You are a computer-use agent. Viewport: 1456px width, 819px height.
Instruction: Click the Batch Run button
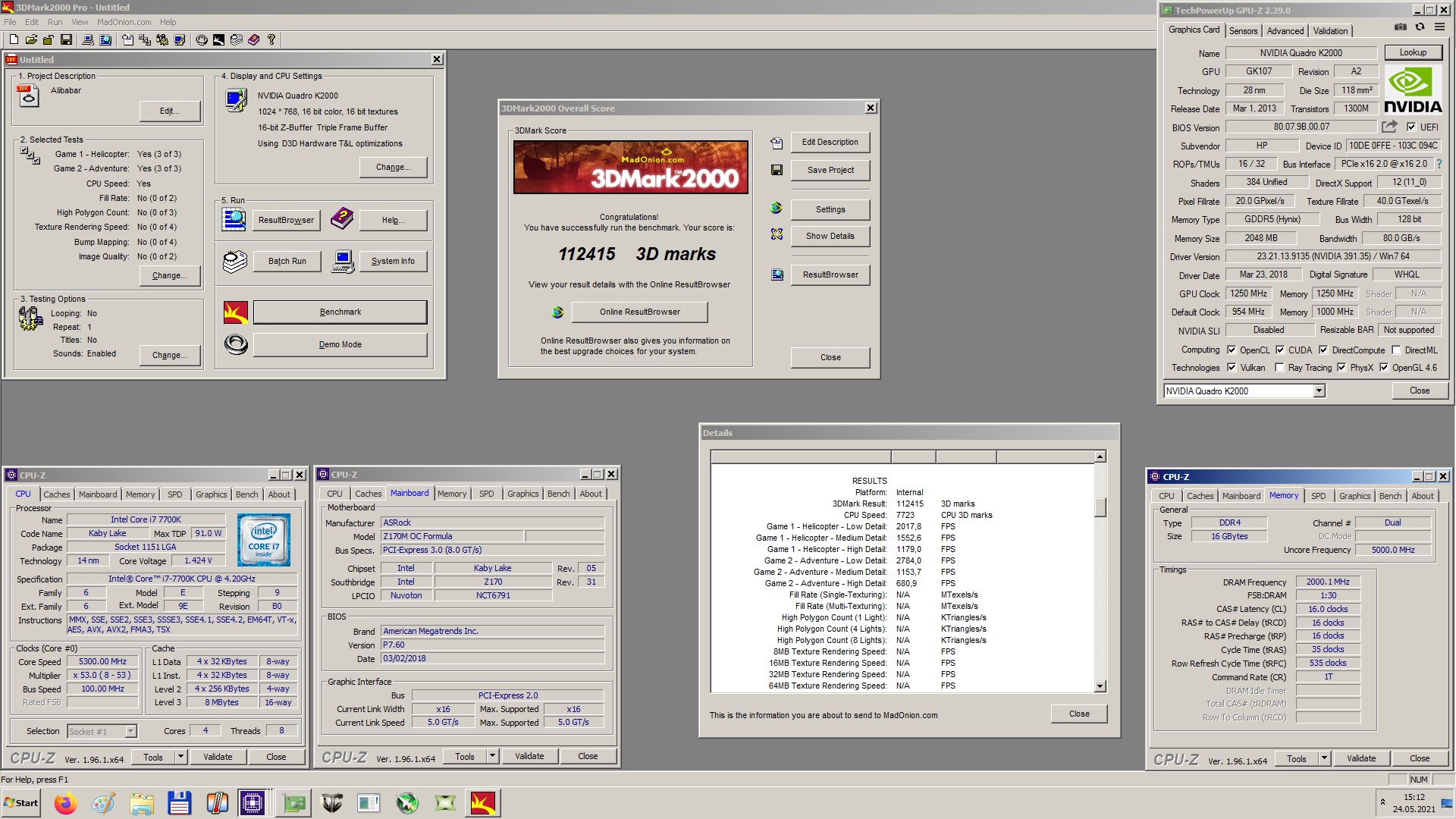[x=287, y=261]
